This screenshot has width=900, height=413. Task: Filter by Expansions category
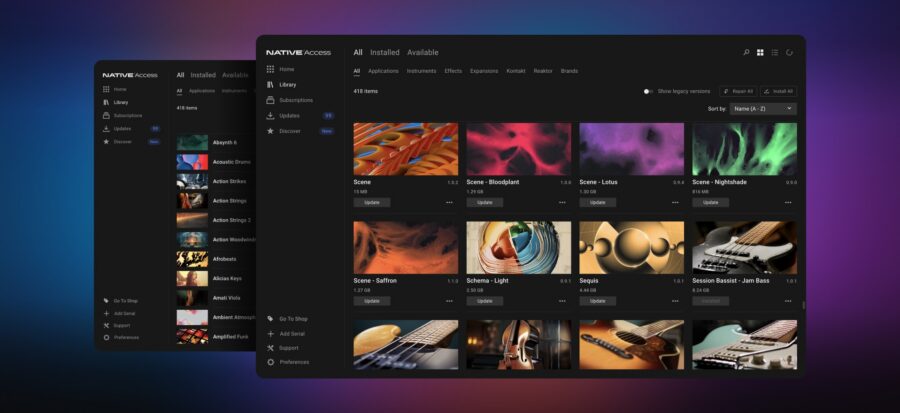[x=484, y=71]
